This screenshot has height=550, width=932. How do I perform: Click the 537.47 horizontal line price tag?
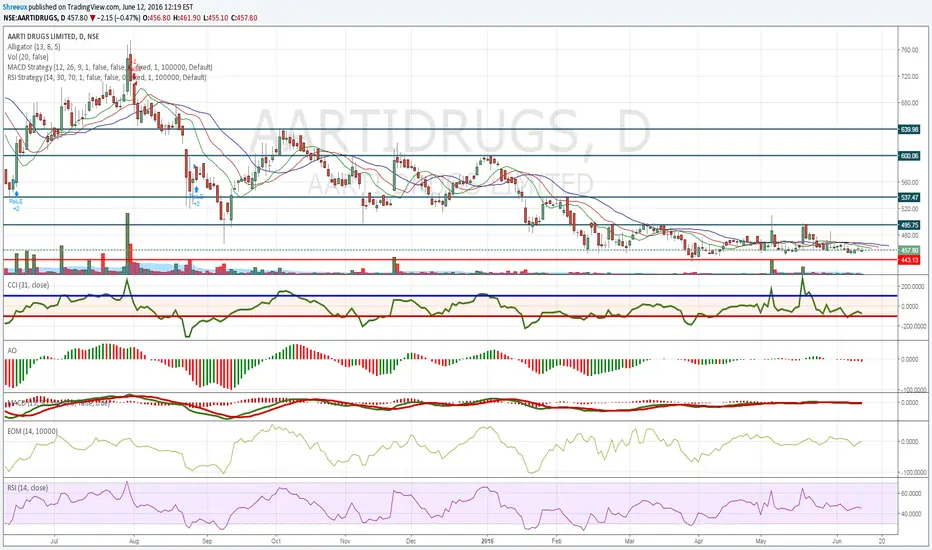[x=909, y=197]
